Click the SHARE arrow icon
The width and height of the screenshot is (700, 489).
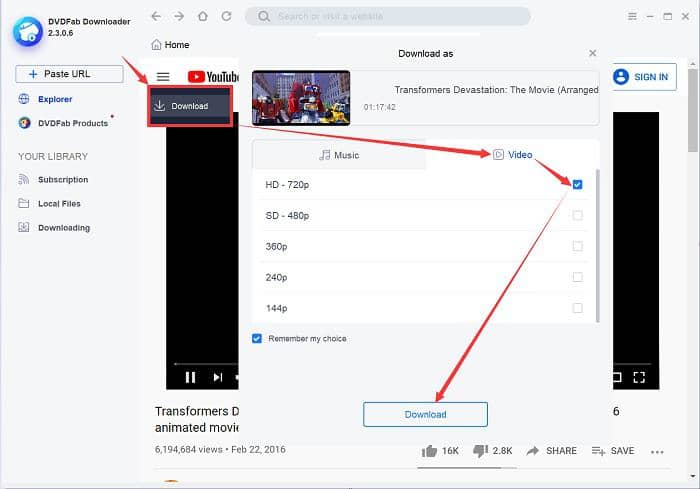pos(532,451)
